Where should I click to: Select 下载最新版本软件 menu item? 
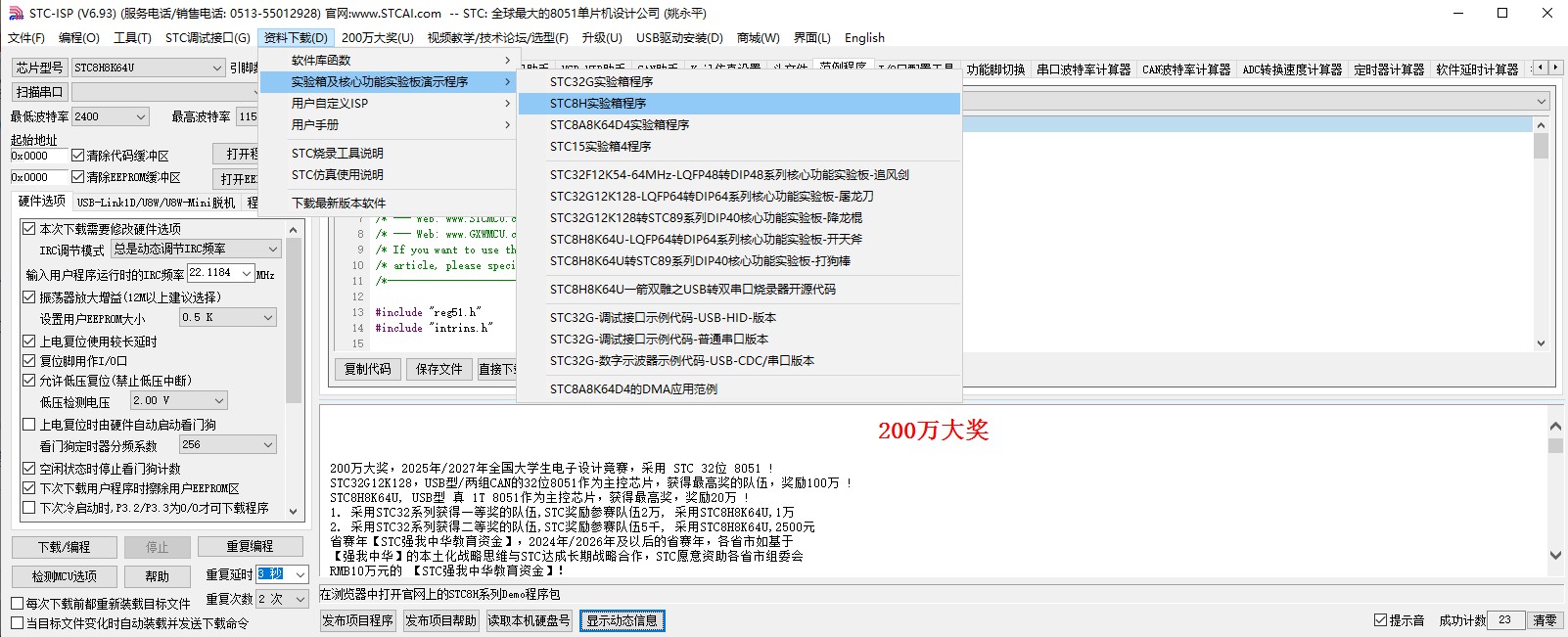pos(388,204)
